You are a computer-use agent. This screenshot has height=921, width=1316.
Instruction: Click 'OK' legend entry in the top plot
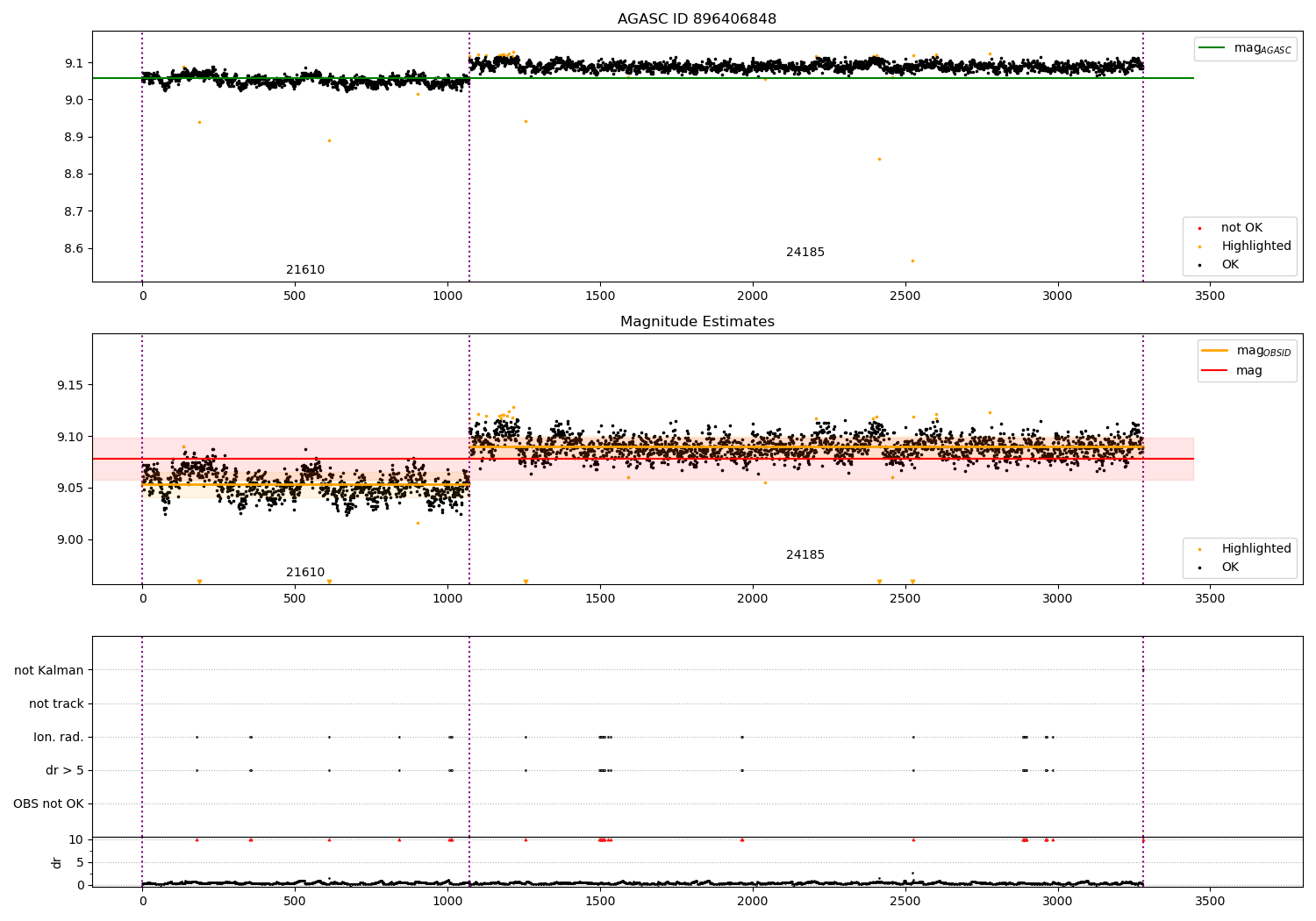pyautogui.click(x=1230, y=265)
